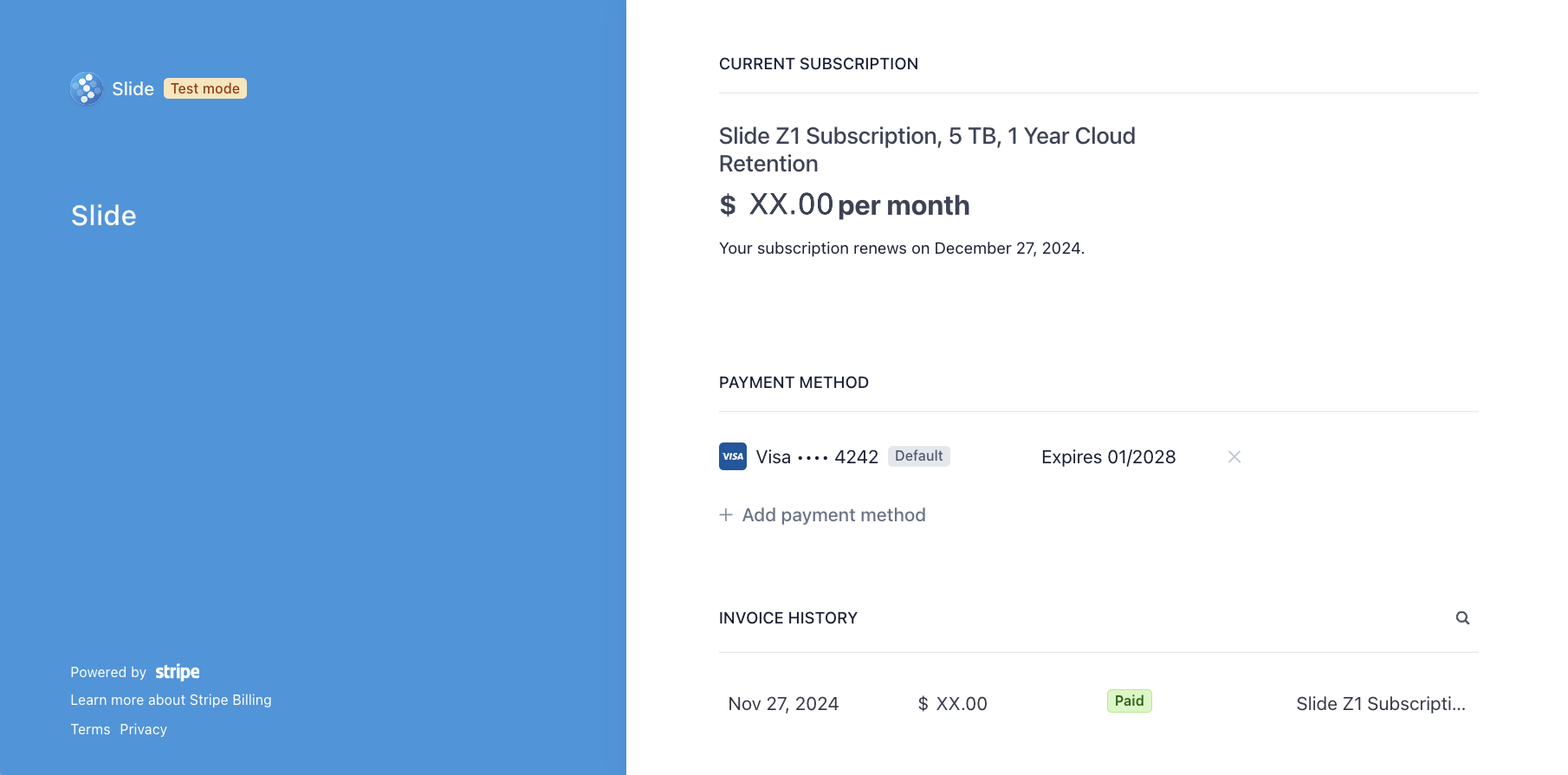Click the subscription renewal date text
Viewport: 1568px width, 775px height.
(x=902, y=248)
